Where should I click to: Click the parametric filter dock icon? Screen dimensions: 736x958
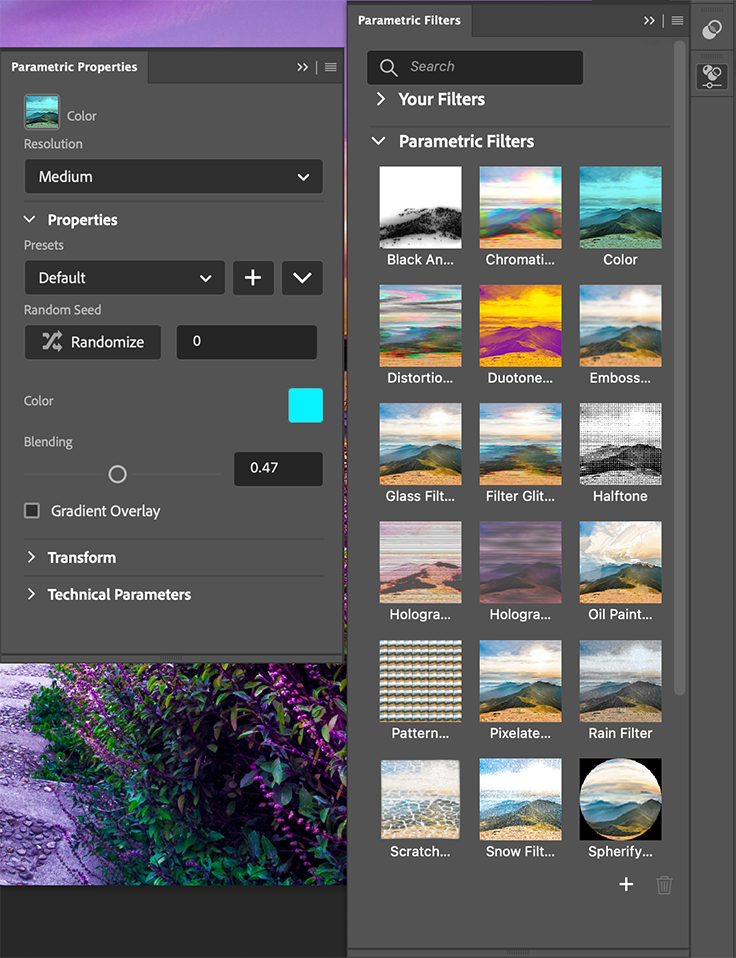[712, 77]
